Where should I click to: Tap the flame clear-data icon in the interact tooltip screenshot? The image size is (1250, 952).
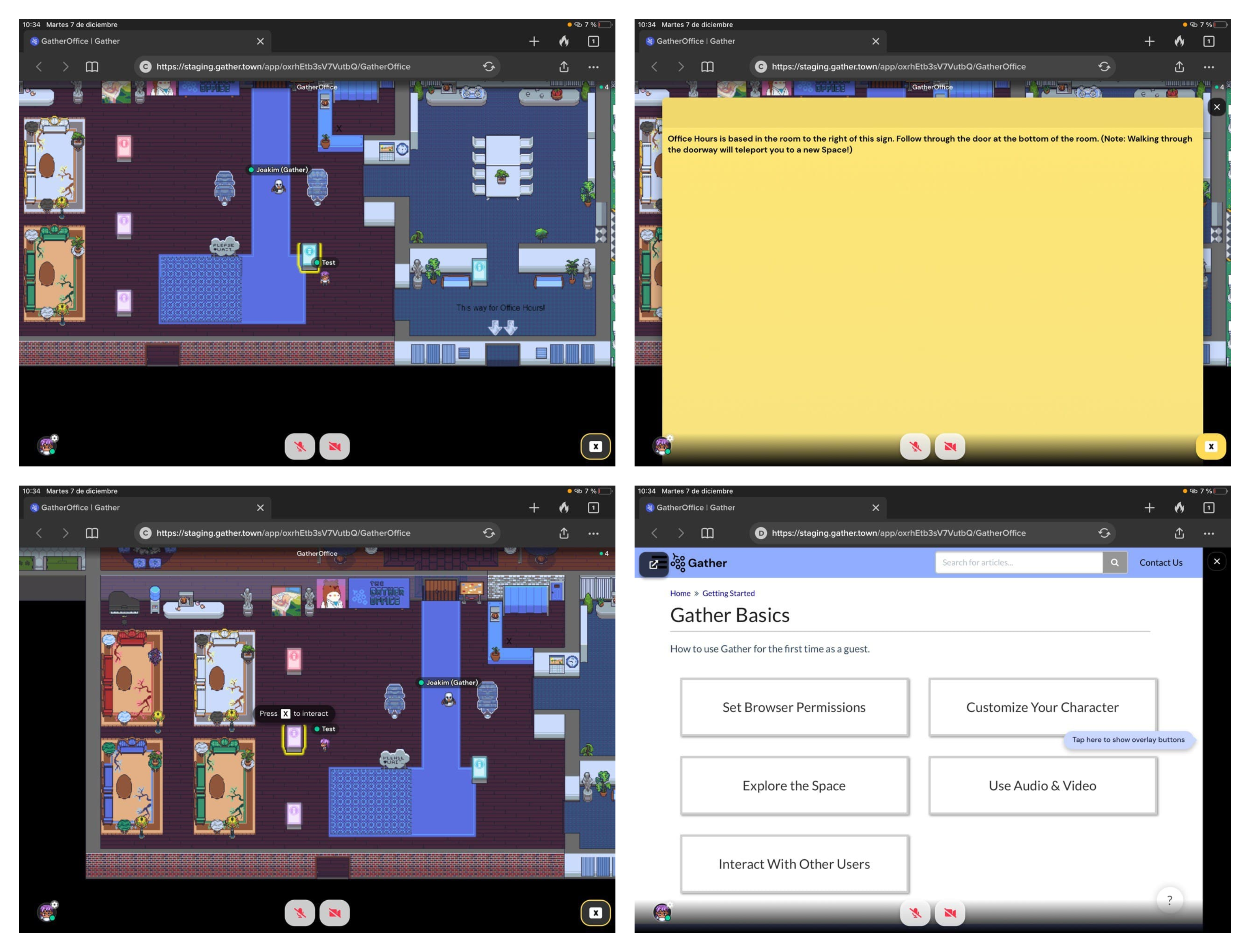point(564,507)
